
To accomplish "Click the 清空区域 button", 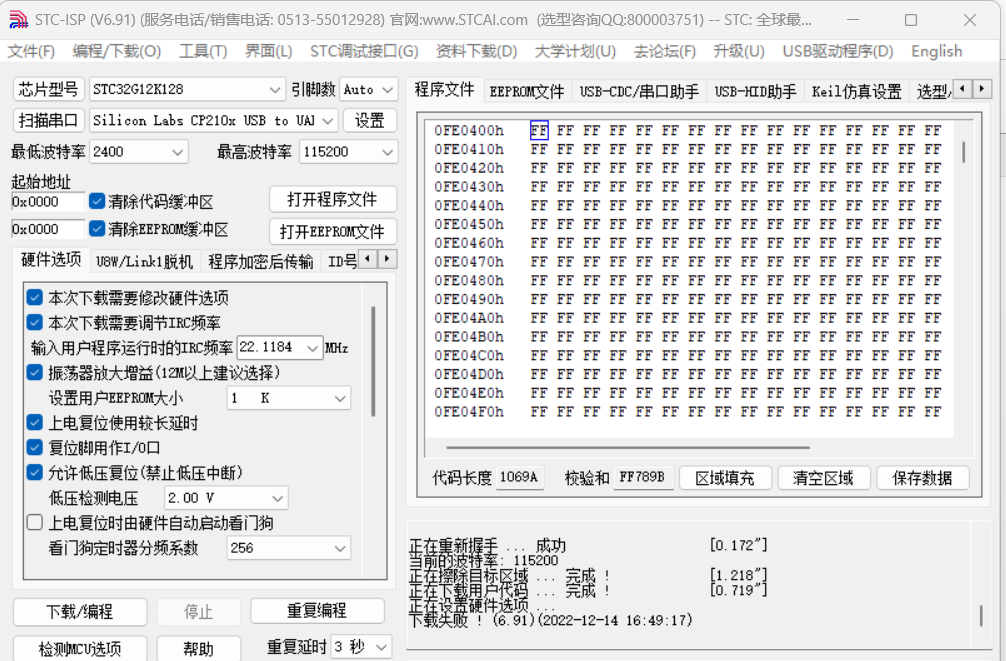I will pos(823,477).
